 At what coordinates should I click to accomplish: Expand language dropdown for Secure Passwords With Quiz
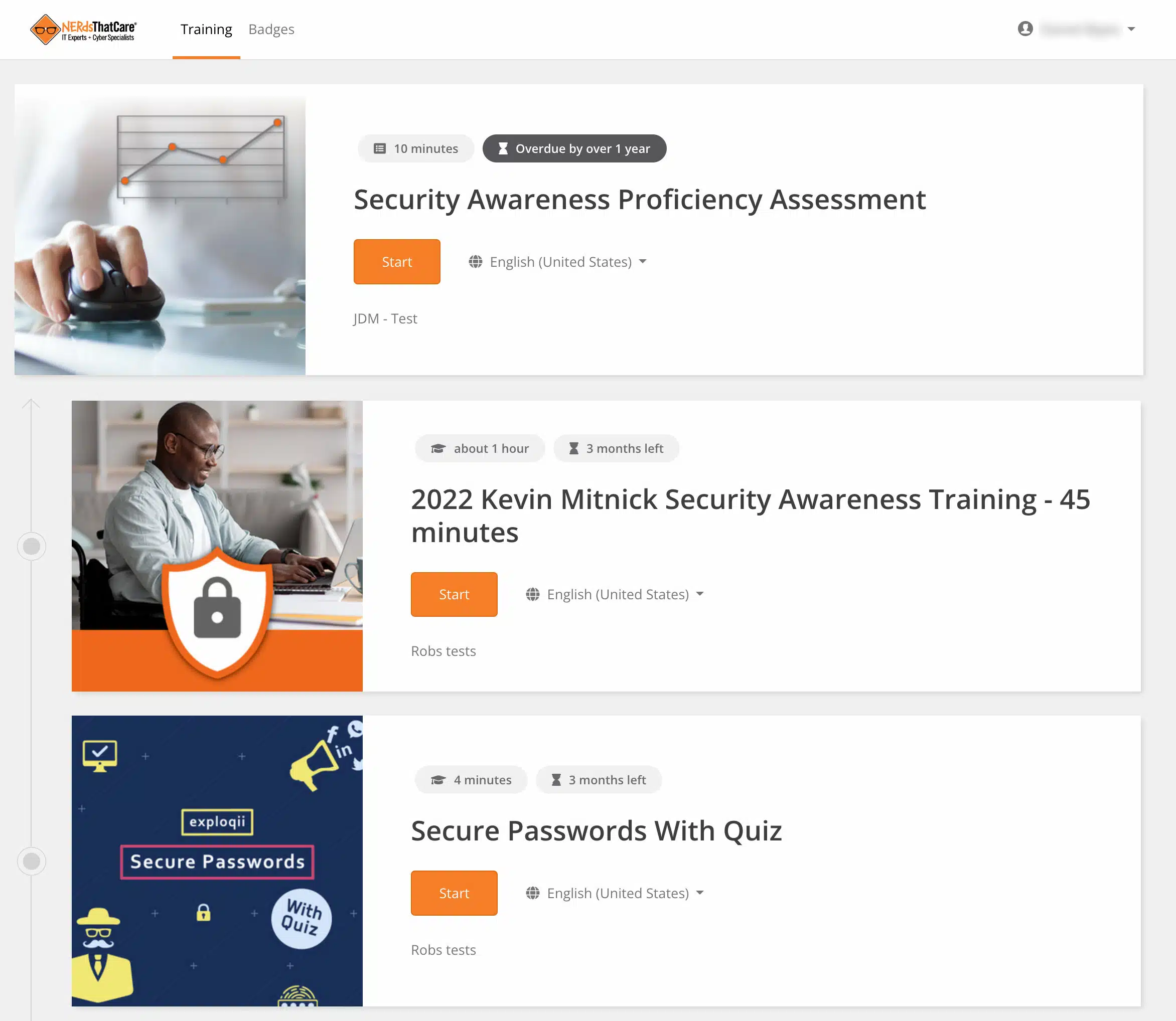pos(700,893)
